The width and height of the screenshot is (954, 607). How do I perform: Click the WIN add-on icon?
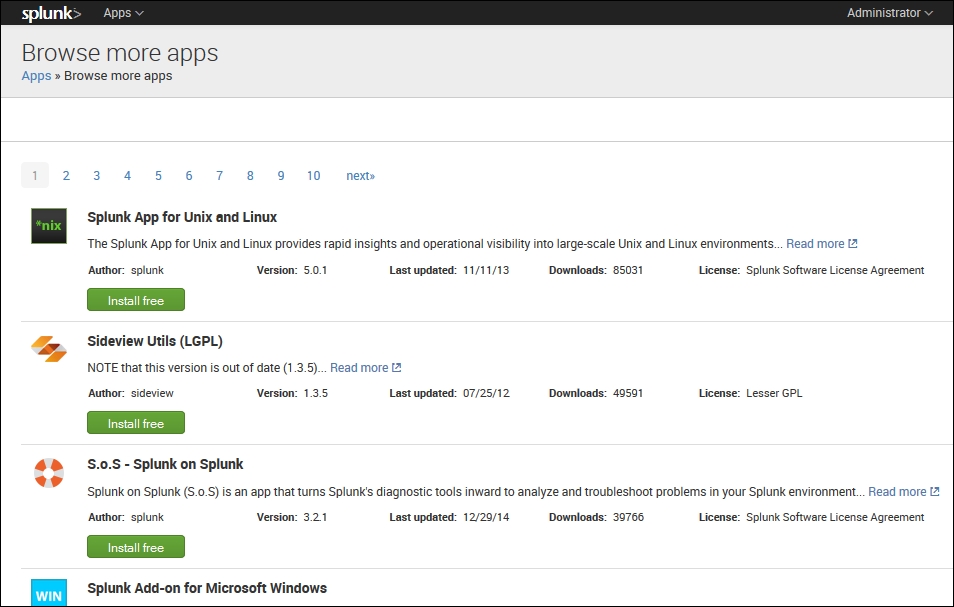point(49,592)
